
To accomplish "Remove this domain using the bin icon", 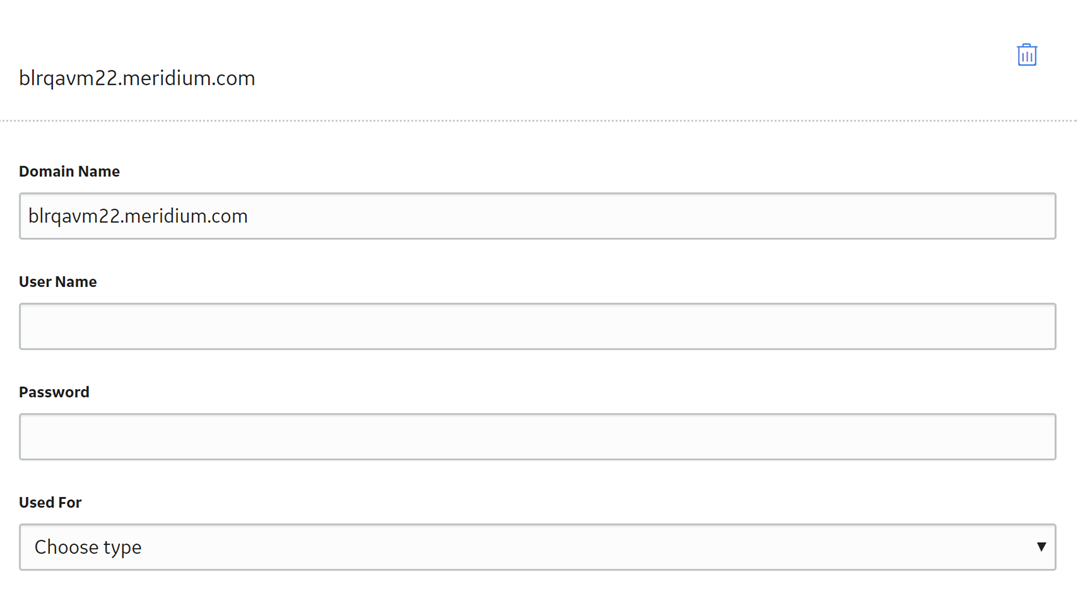I will point(1026,55).
